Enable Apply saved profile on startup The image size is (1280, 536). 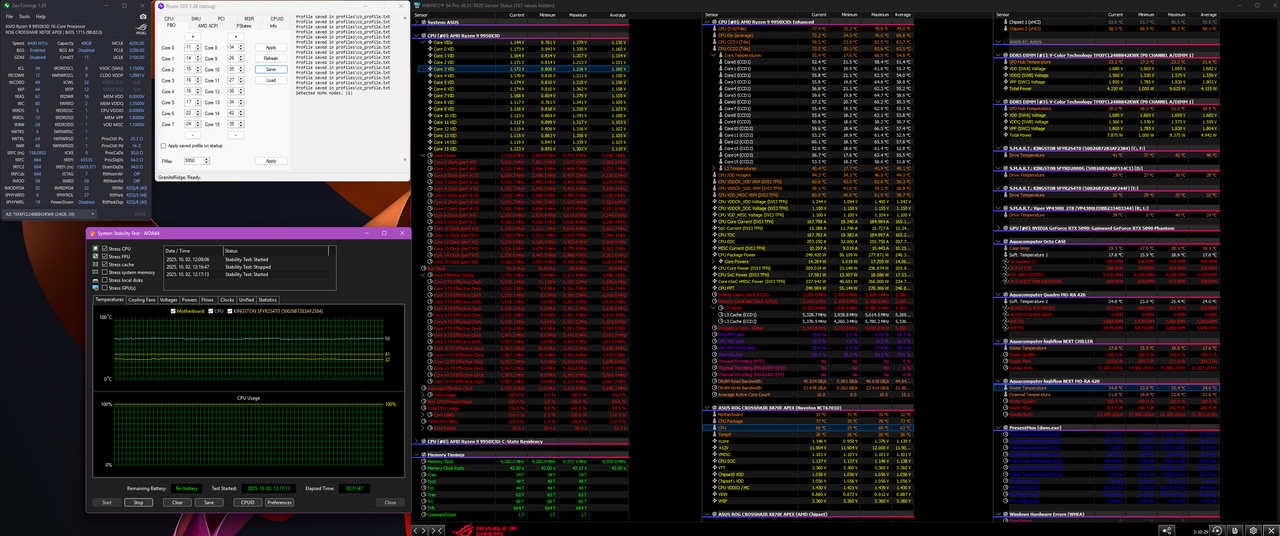163,146
